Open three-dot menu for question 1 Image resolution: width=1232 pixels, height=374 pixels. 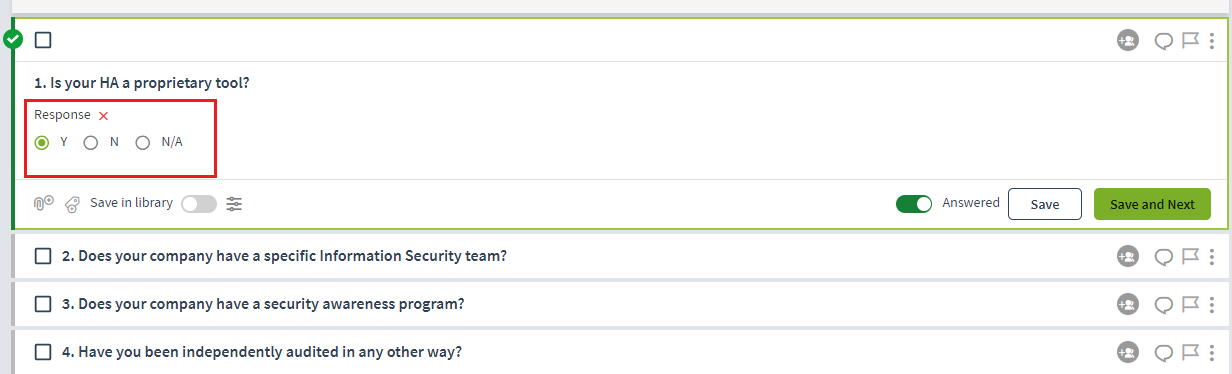point(1212,41)
